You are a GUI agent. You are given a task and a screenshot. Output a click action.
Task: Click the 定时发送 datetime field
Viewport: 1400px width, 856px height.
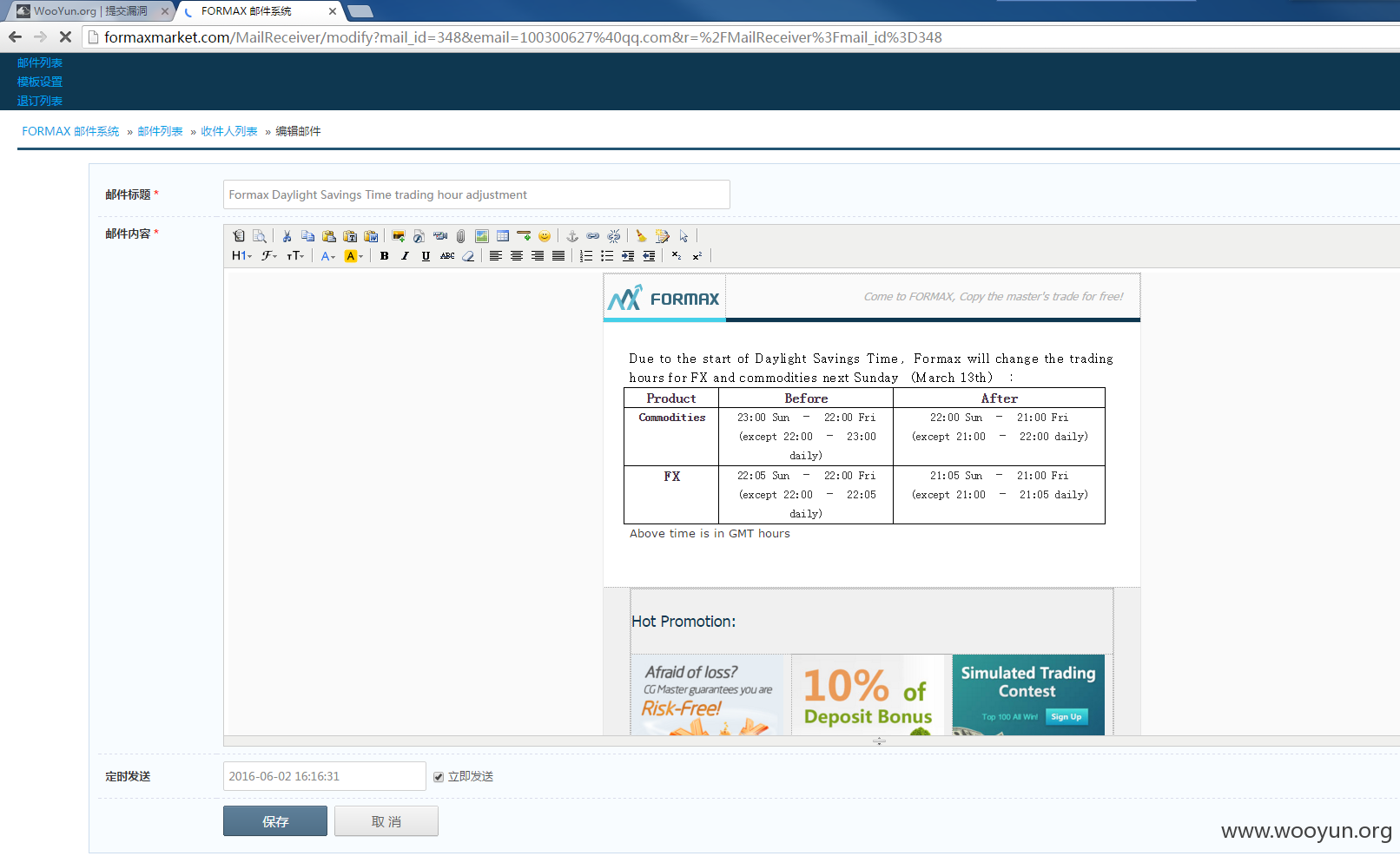click(325, 776)
